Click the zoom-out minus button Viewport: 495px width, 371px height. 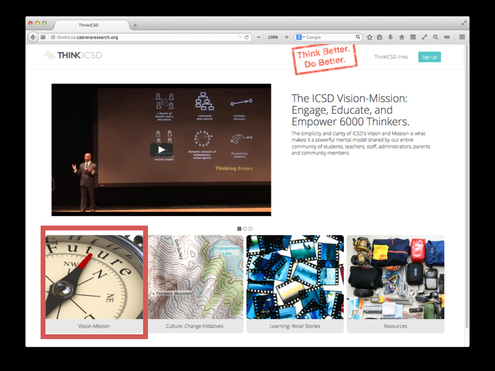(x=259, y=37)
